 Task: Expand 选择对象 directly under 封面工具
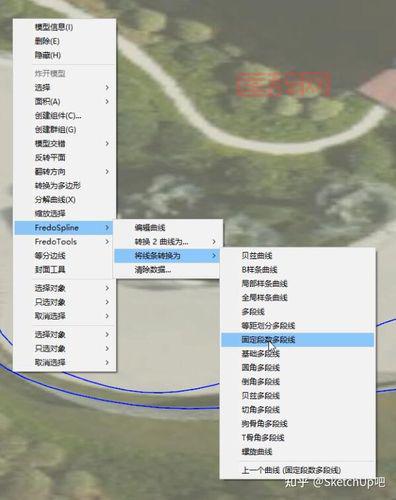pos(65,288)
